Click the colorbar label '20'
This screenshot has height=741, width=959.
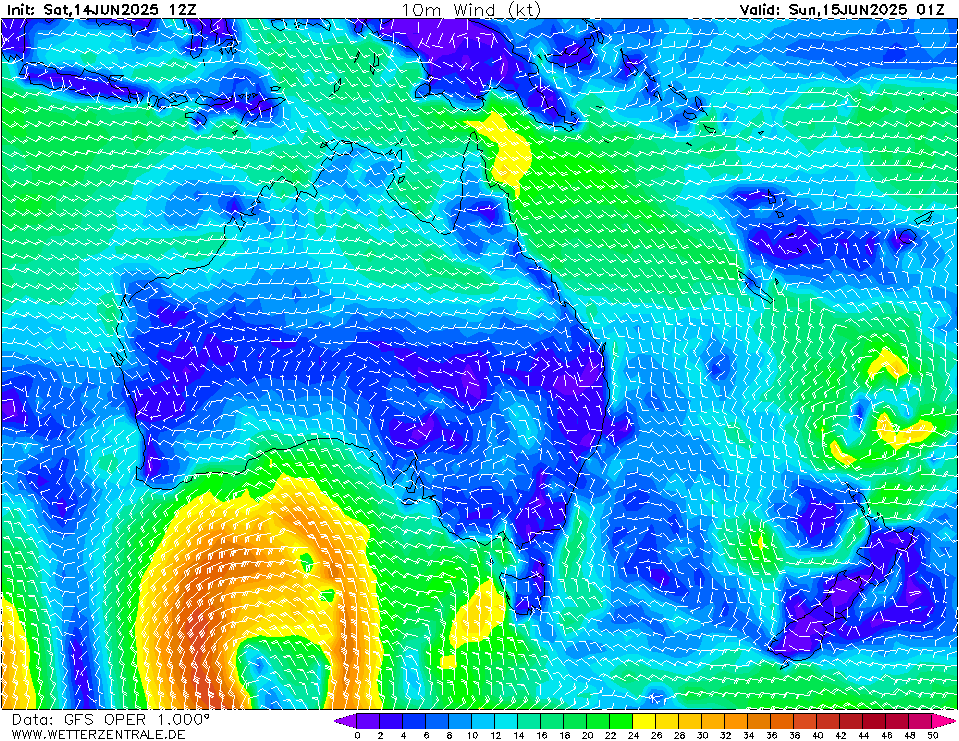[587, 735]
